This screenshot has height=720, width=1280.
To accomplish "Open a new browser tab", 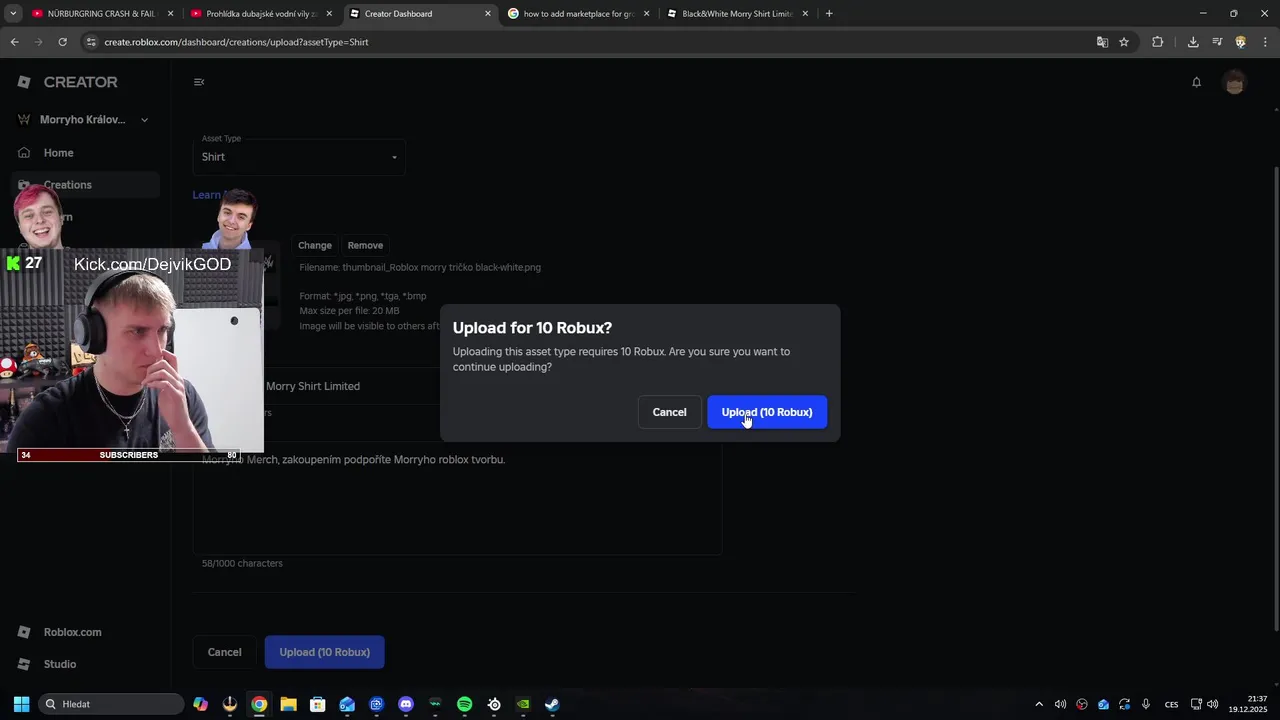I will pos(829,14).
